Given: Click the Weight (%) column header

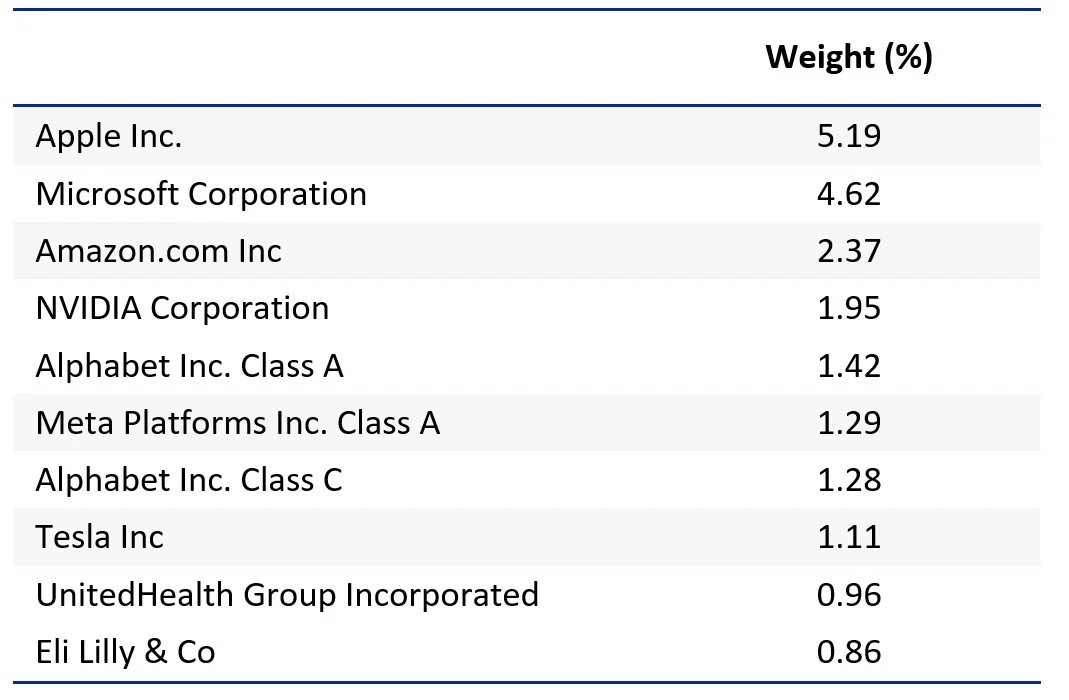Looking at the screenshot, I should pos(848,57).
